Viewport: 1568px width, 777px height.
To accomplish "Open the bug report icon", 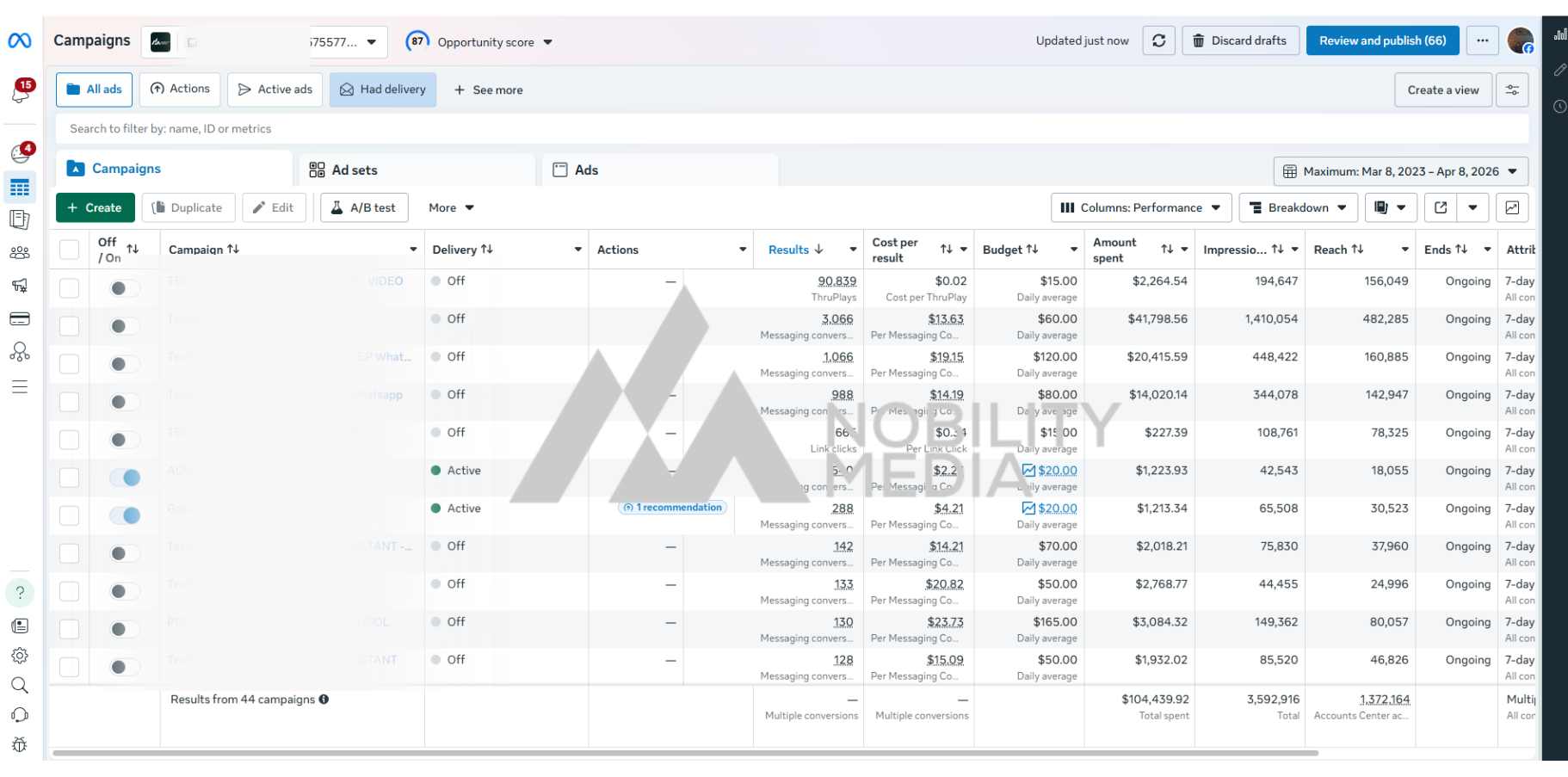I will [20, 745].
